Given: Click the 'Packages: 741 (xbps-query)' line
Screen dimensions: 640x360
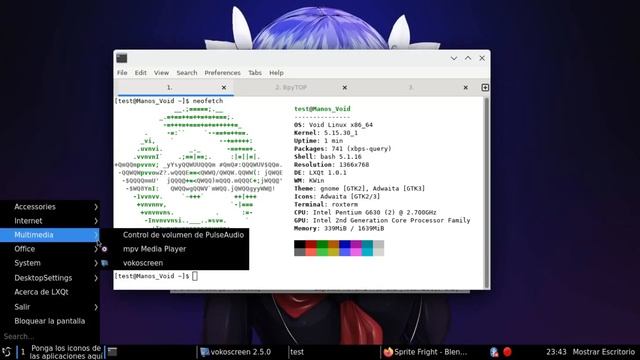Looking at the screenshot, I should (x=342, y=149).
